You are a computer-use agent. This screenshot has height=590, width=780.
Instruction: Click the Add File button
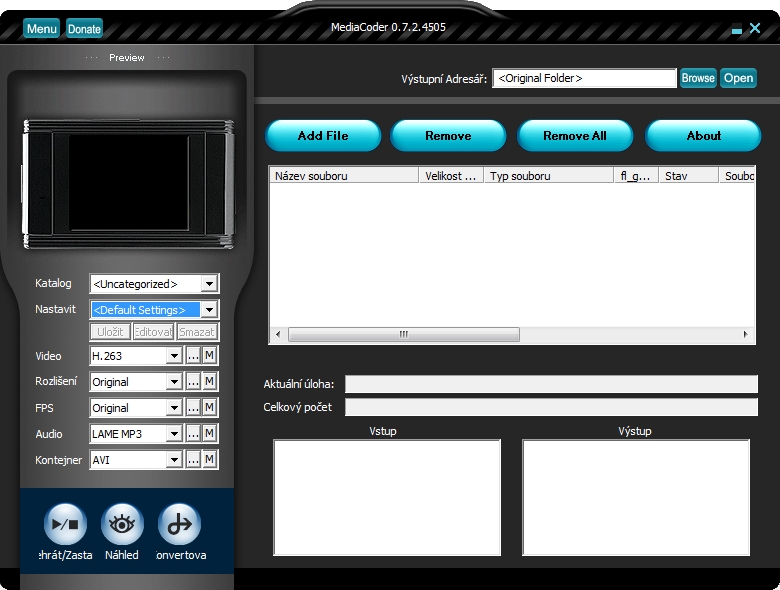323,136
